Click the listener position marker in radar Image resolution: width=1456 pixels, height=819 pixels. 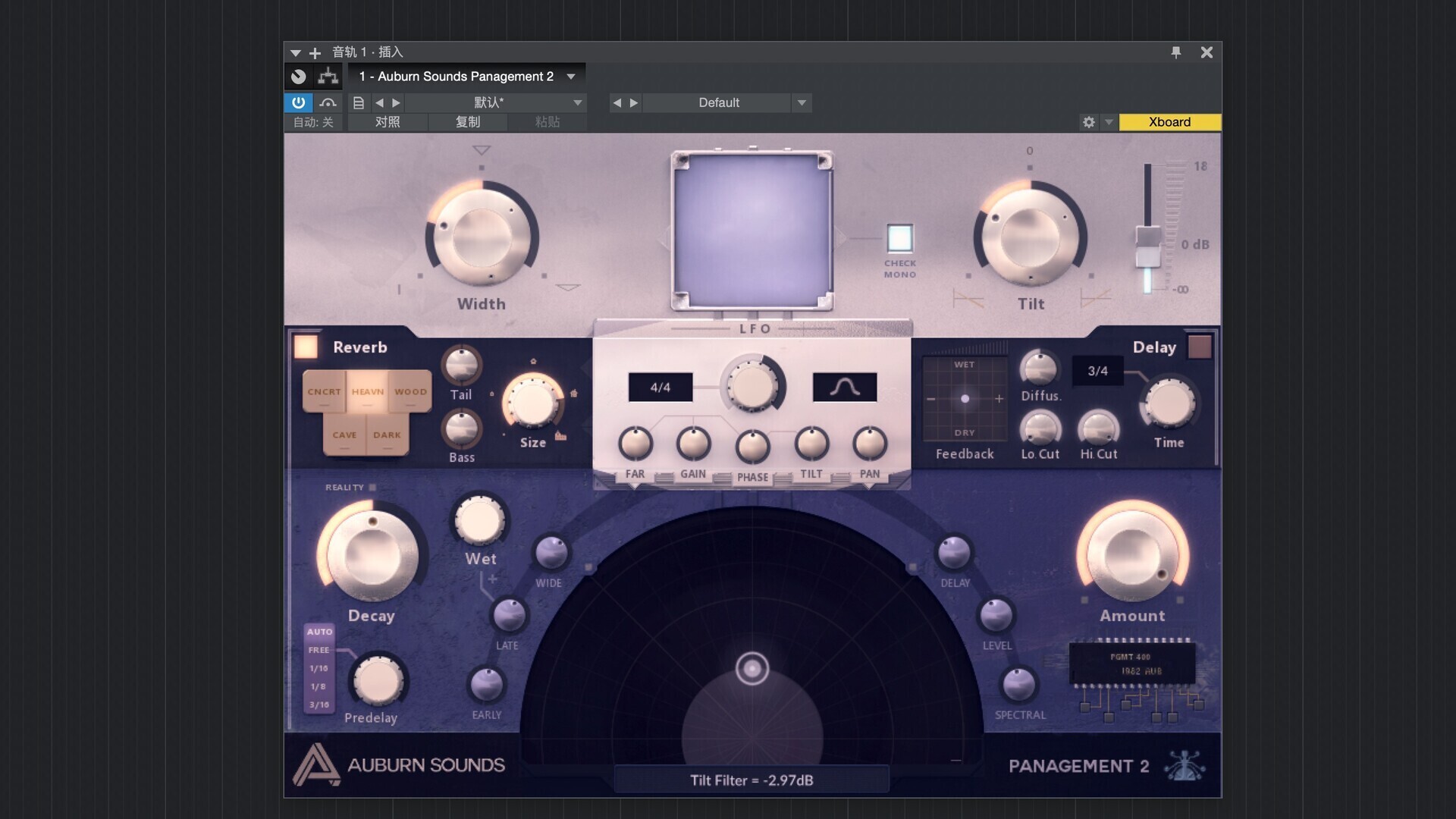coord(752,669)
